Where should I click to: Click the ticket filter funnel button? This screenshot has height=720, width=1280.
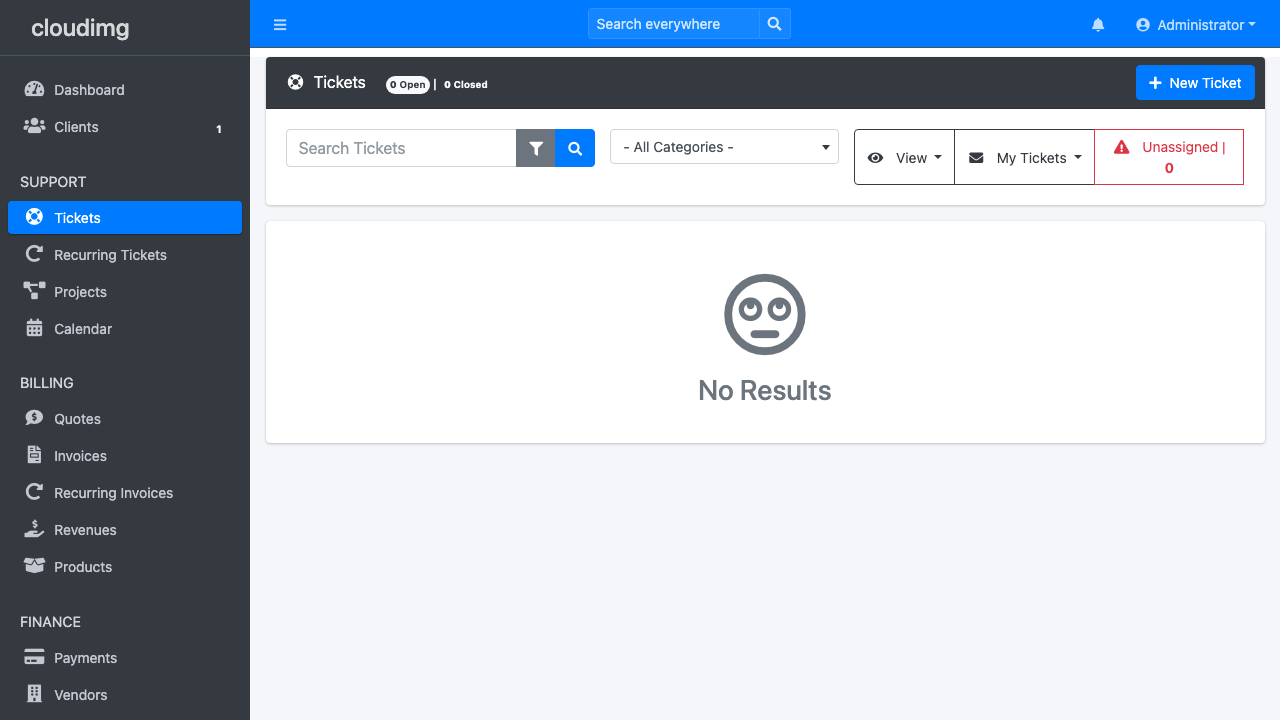click(x=536, y=148)
